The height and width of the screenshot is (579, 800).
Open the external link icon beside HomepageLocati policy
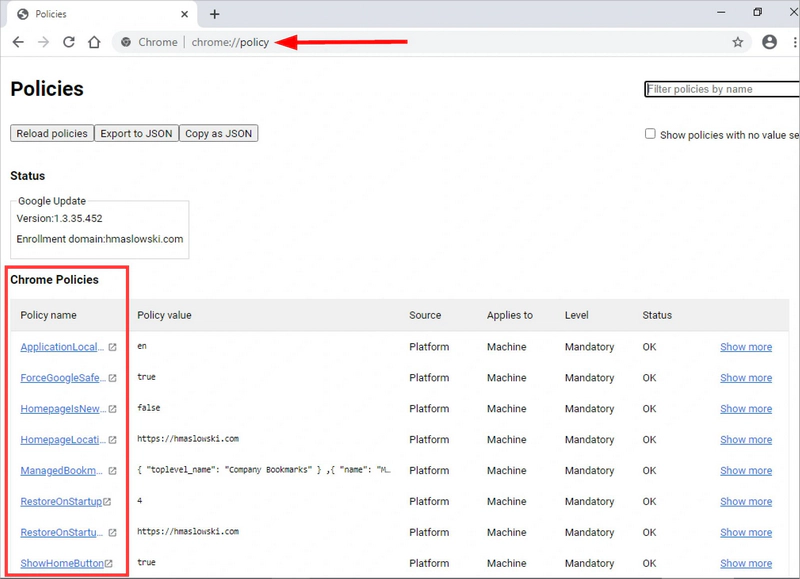tap(112, 440)
